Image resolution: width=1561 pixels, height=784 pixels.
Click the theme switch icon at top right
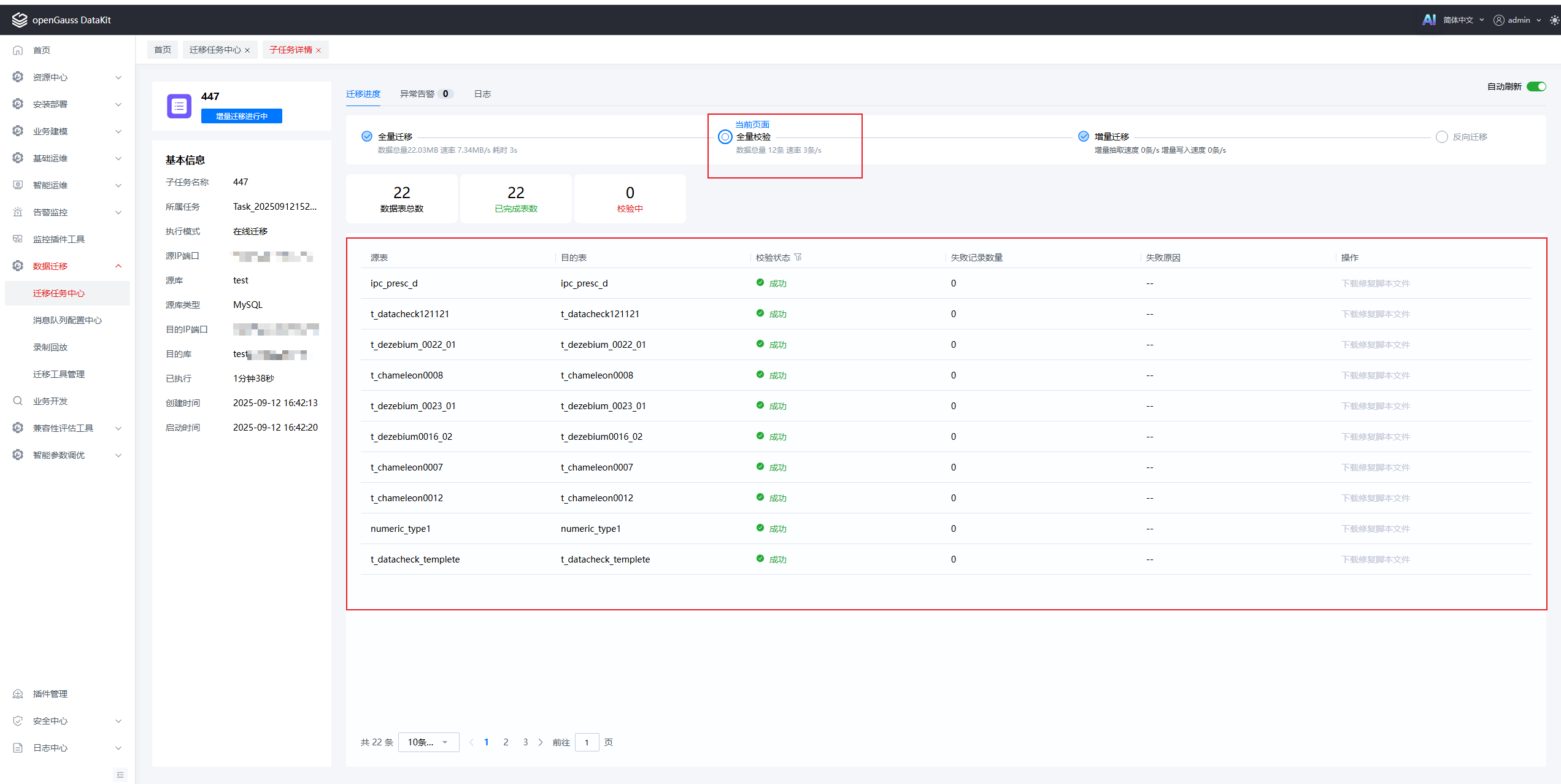[x=1554, y=20]
